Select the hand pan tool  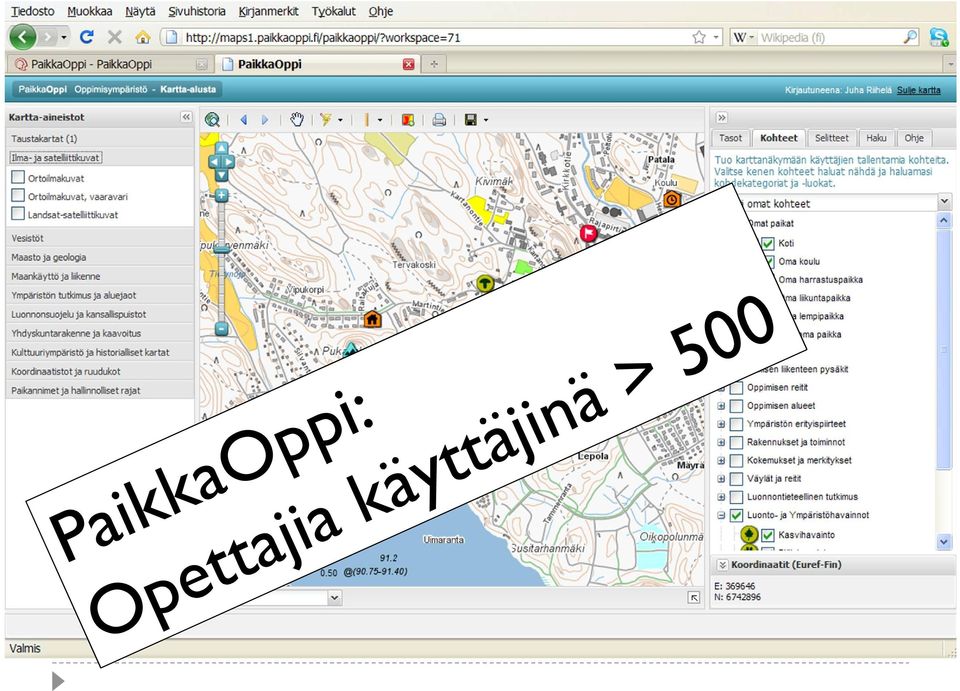click(x=297, y=120)
